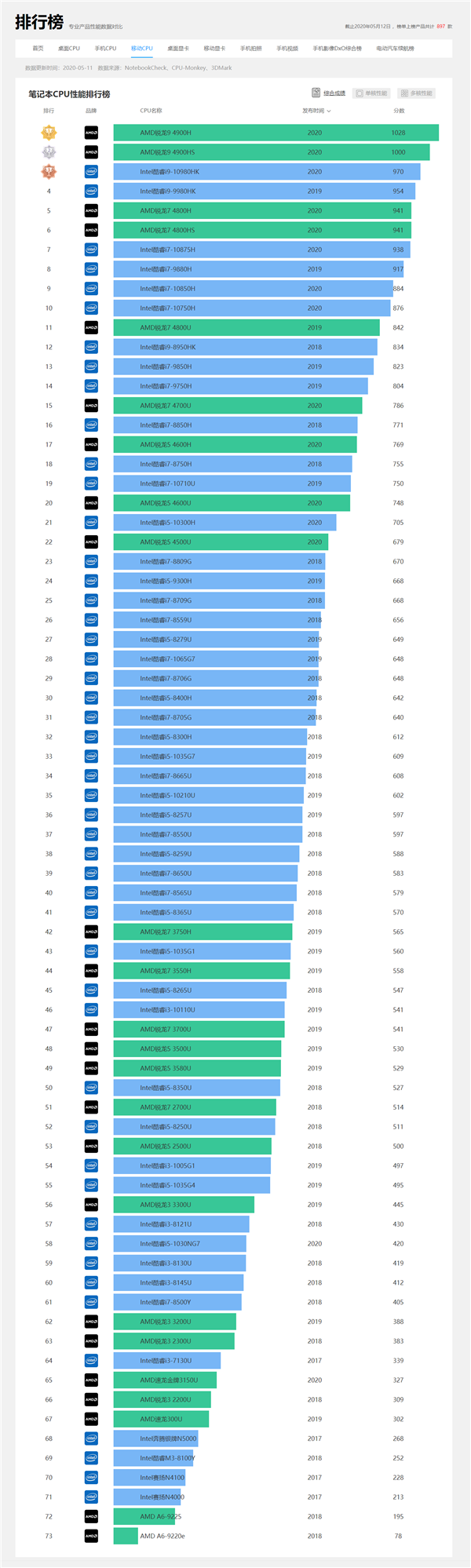This screenshot has width=471, height=1568.
Task: Click AMD logo beside 锐龙9 4900H
Action: coord(91,133)
